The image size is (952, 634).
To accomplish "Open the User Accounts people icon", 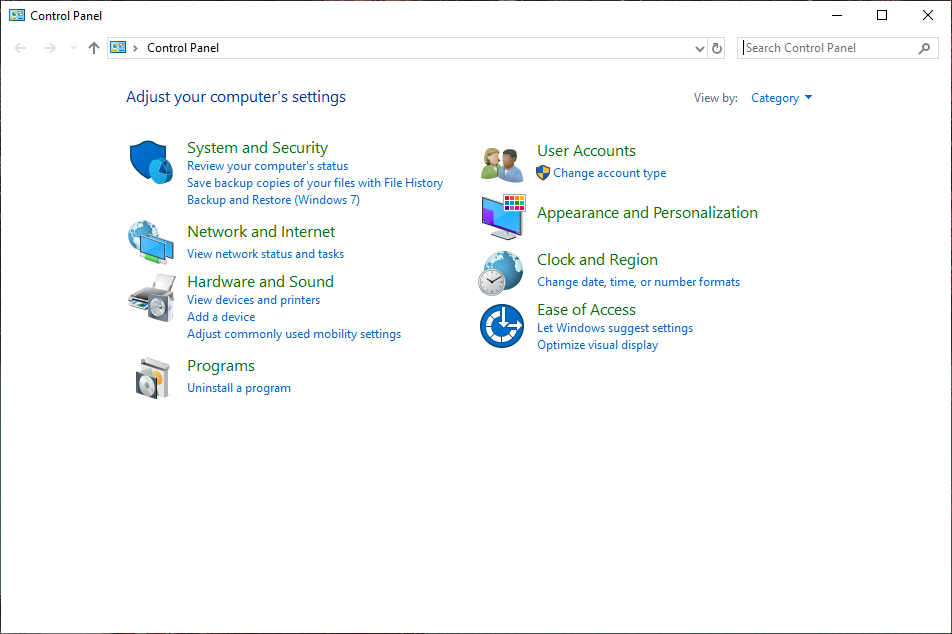I will tap(502, 165).
